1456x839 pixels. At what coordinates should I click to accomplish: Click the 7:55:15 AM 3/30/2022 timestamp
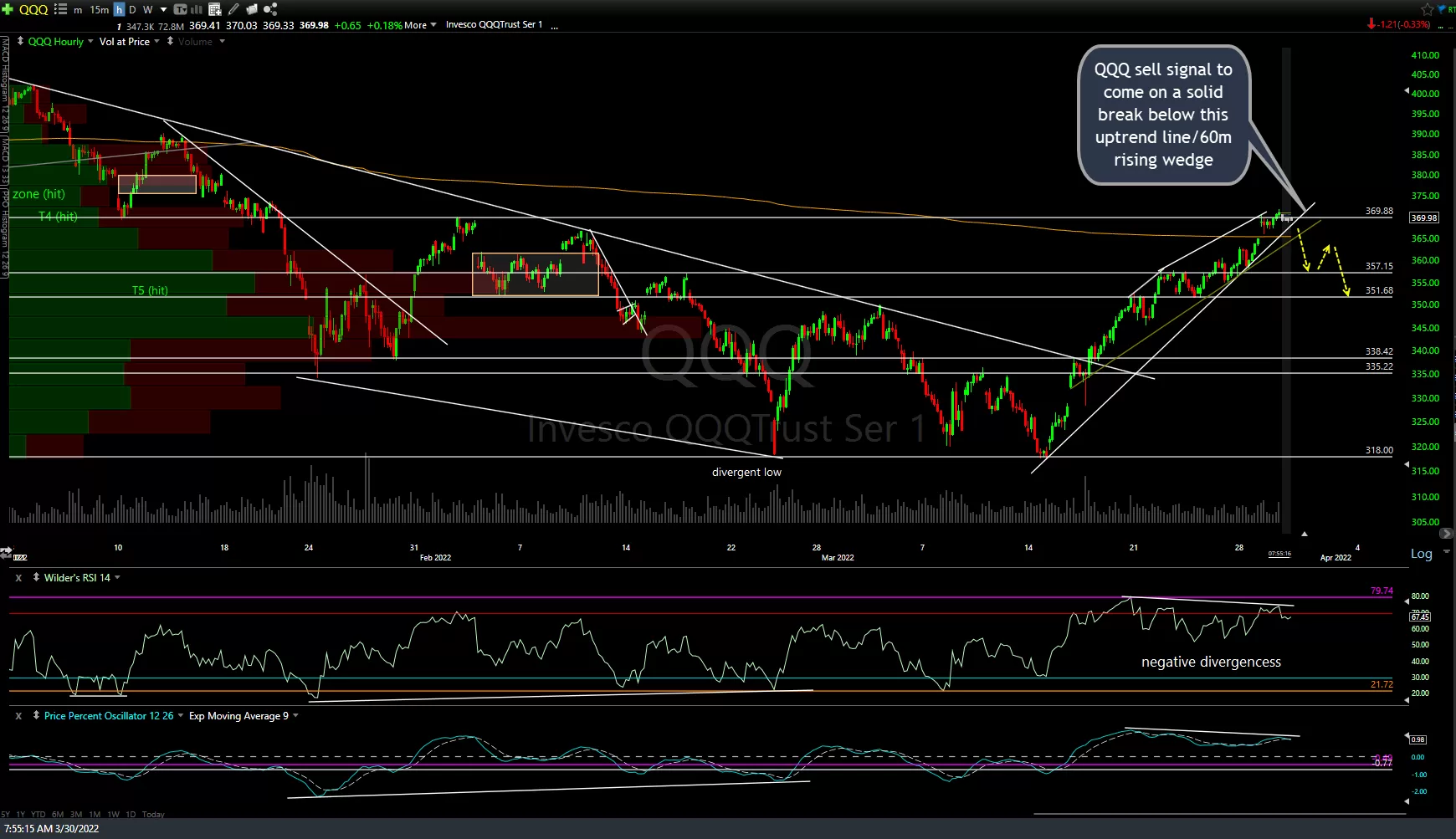51,829
